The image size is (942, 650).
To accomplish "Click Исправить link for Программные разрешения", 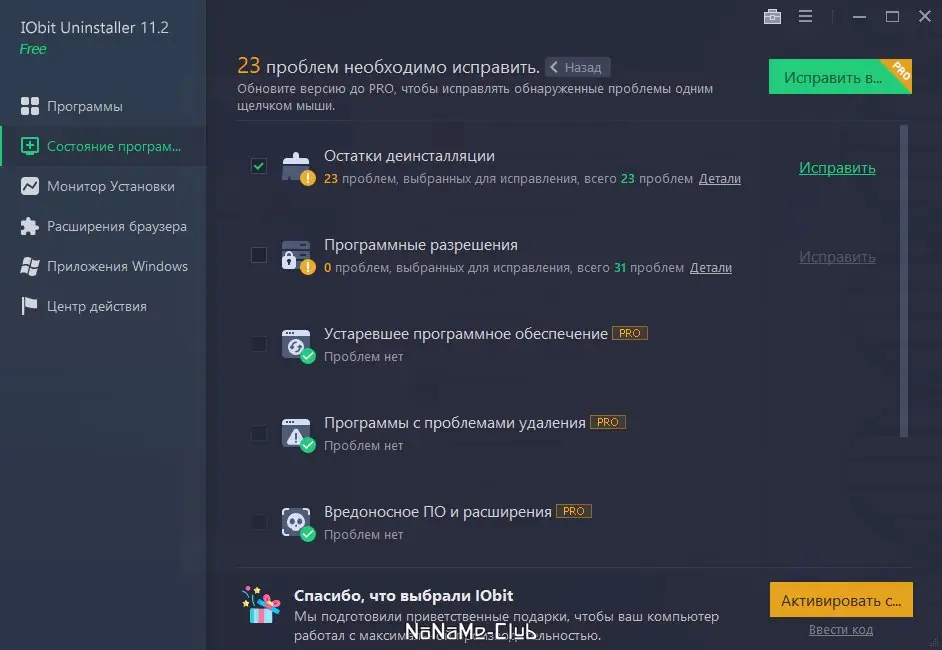I will tap(837, 257).
